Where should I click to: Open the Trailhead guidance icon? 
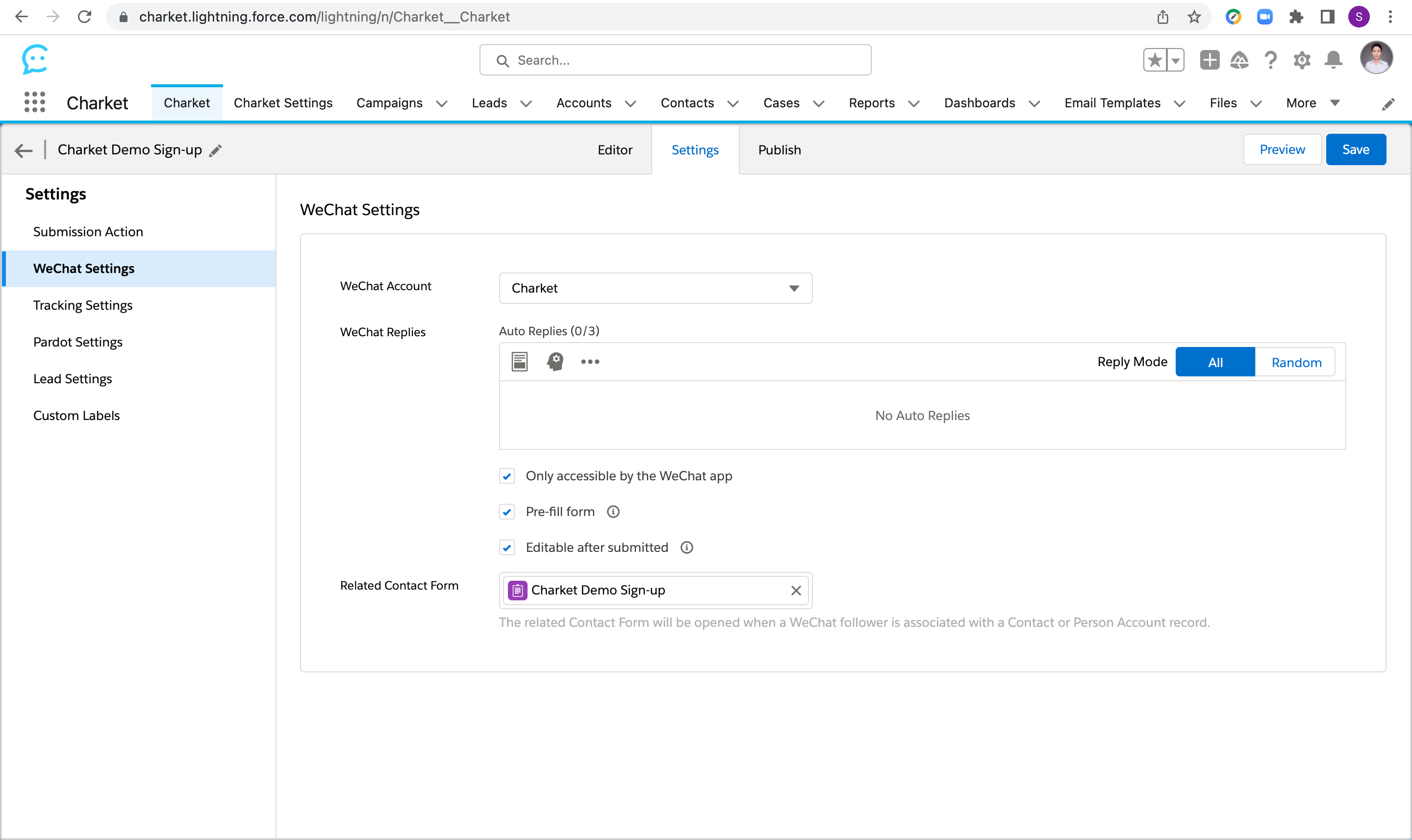1239,60
